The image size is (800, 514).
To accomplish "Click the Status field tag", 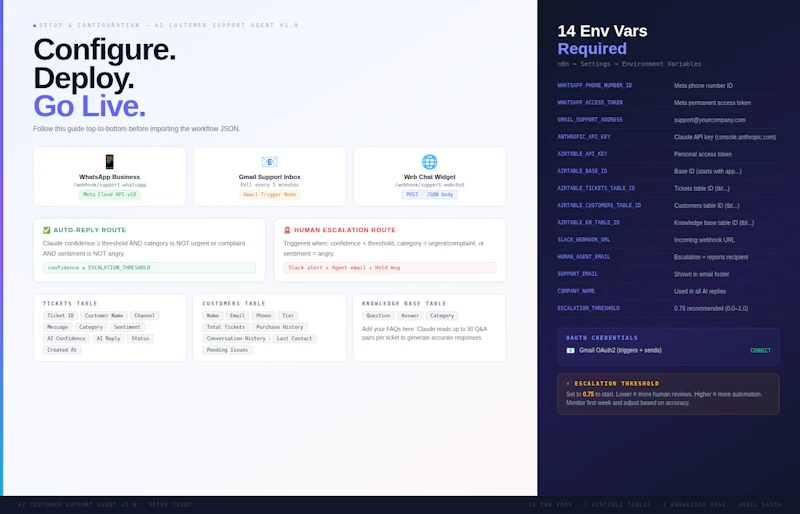I will [140, 338].
